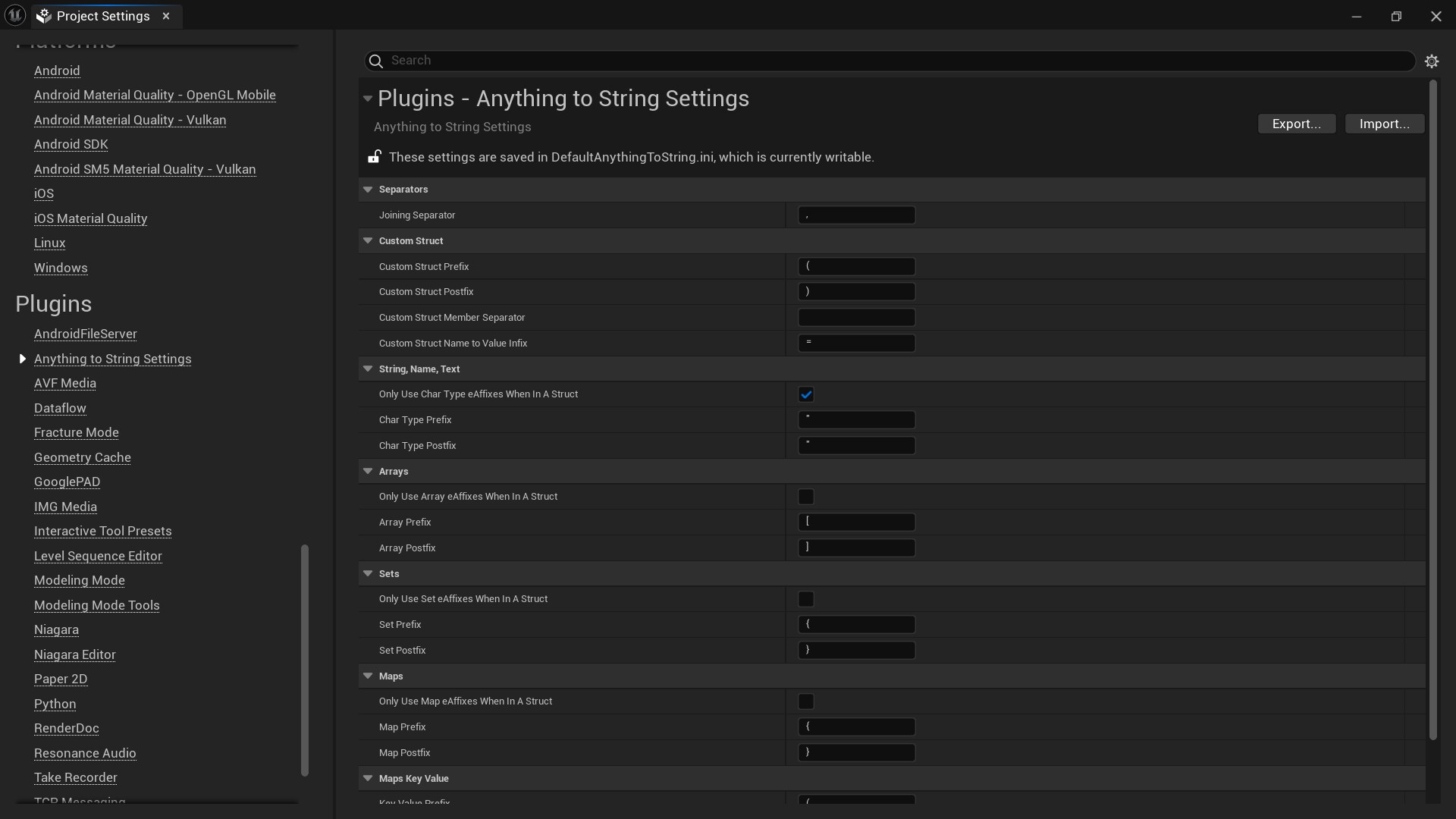Viewport: 1456px width, 819px height.
Task: Open AVF Media plugin settings
Action: tap(65, 383)
